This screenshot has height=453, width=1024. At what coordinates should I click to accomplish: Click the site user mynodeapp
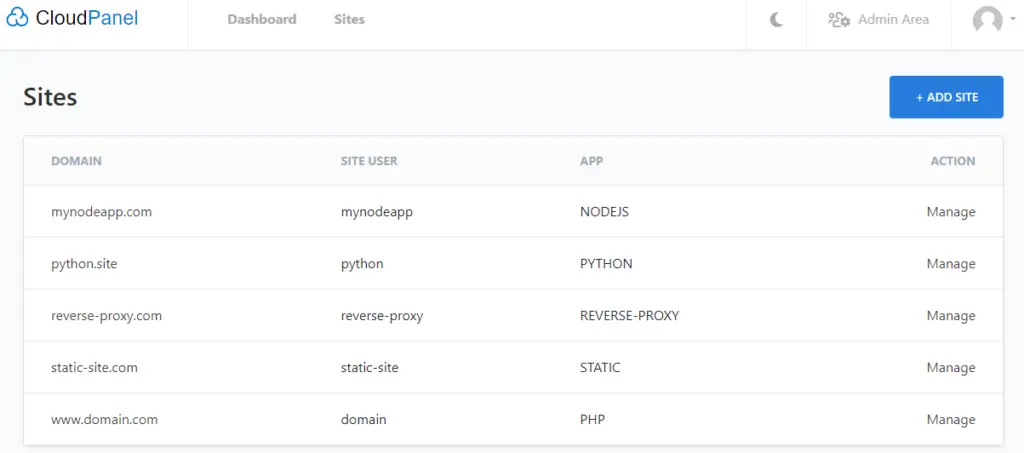pyautogui.click(x=377, y=212)
